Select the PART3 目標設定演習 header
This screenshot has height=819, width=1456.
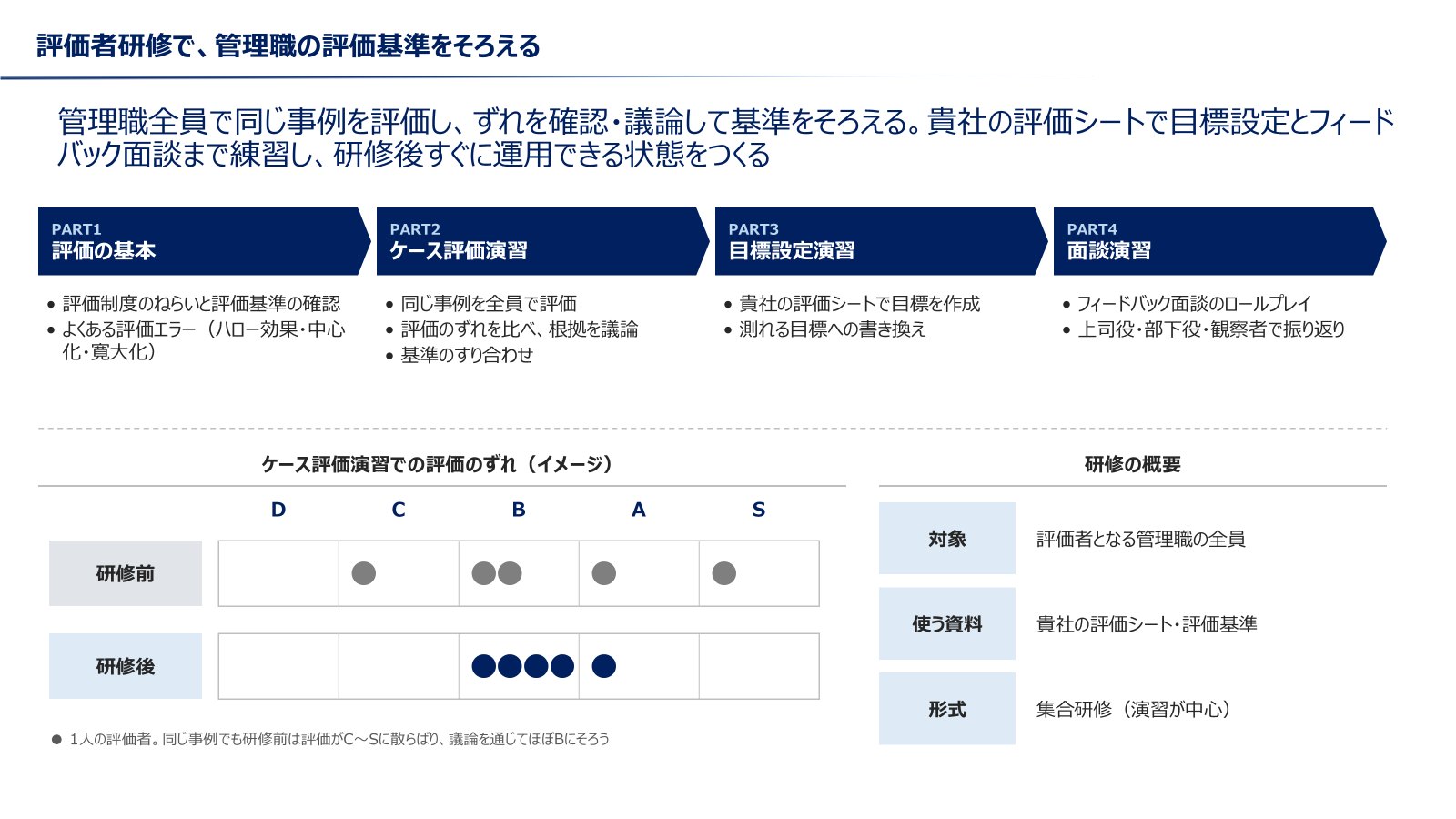pyautogui.click(x=881, y=241)
